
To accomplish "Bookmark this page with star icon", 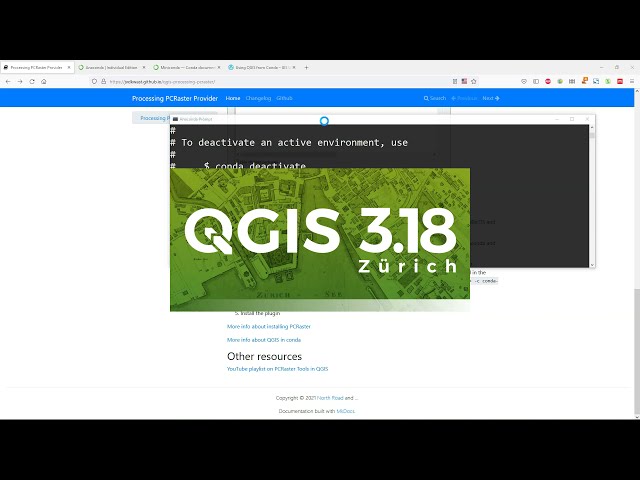I will pos(473,82).
